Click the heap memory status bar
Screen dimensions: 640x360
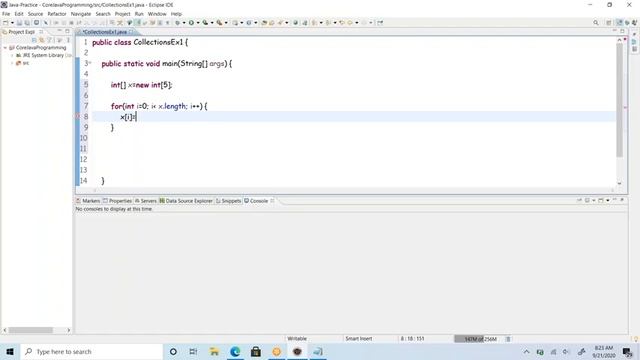[480, 339]
